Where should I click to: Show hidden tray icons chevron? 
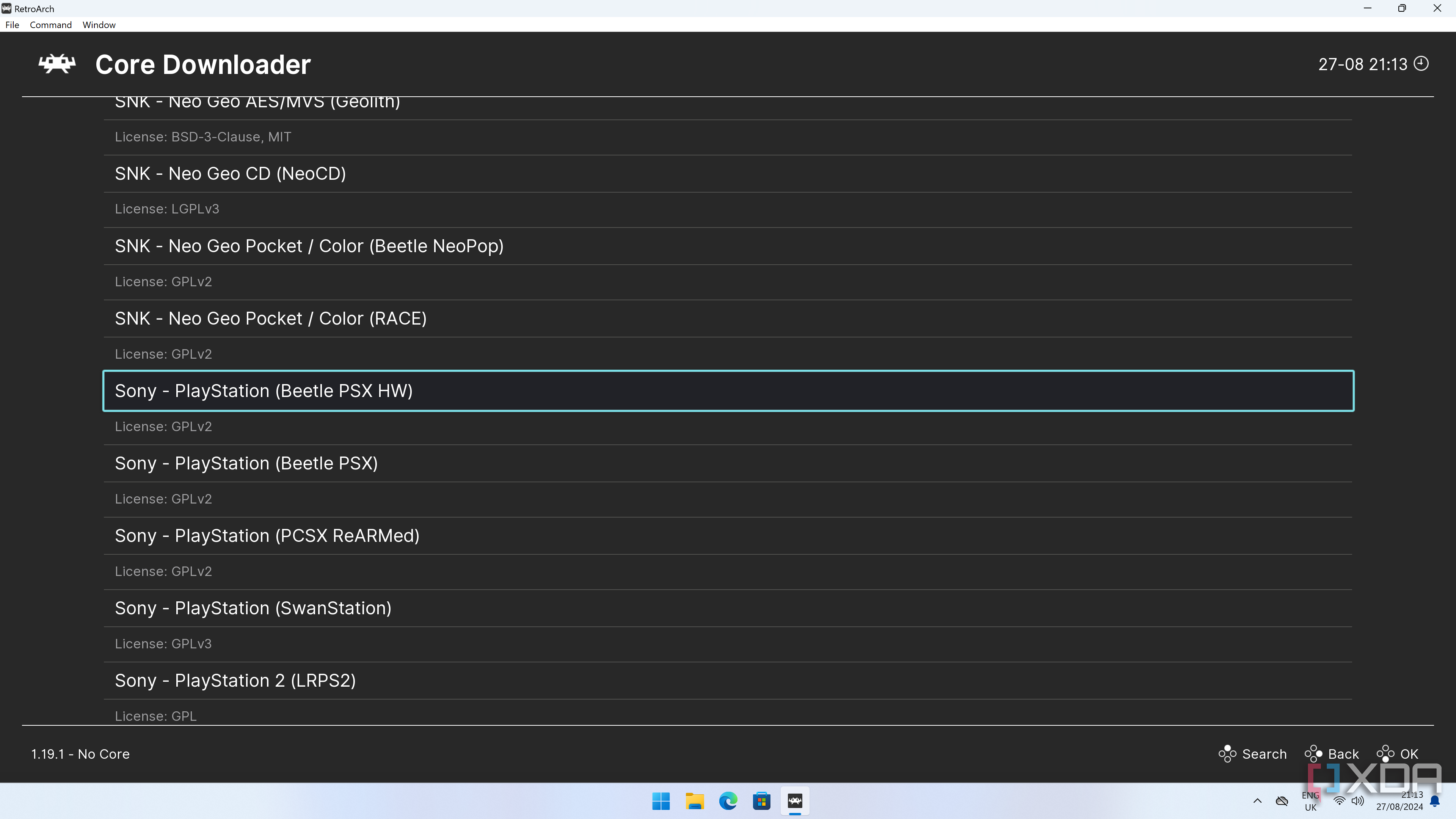[1257, 801]
